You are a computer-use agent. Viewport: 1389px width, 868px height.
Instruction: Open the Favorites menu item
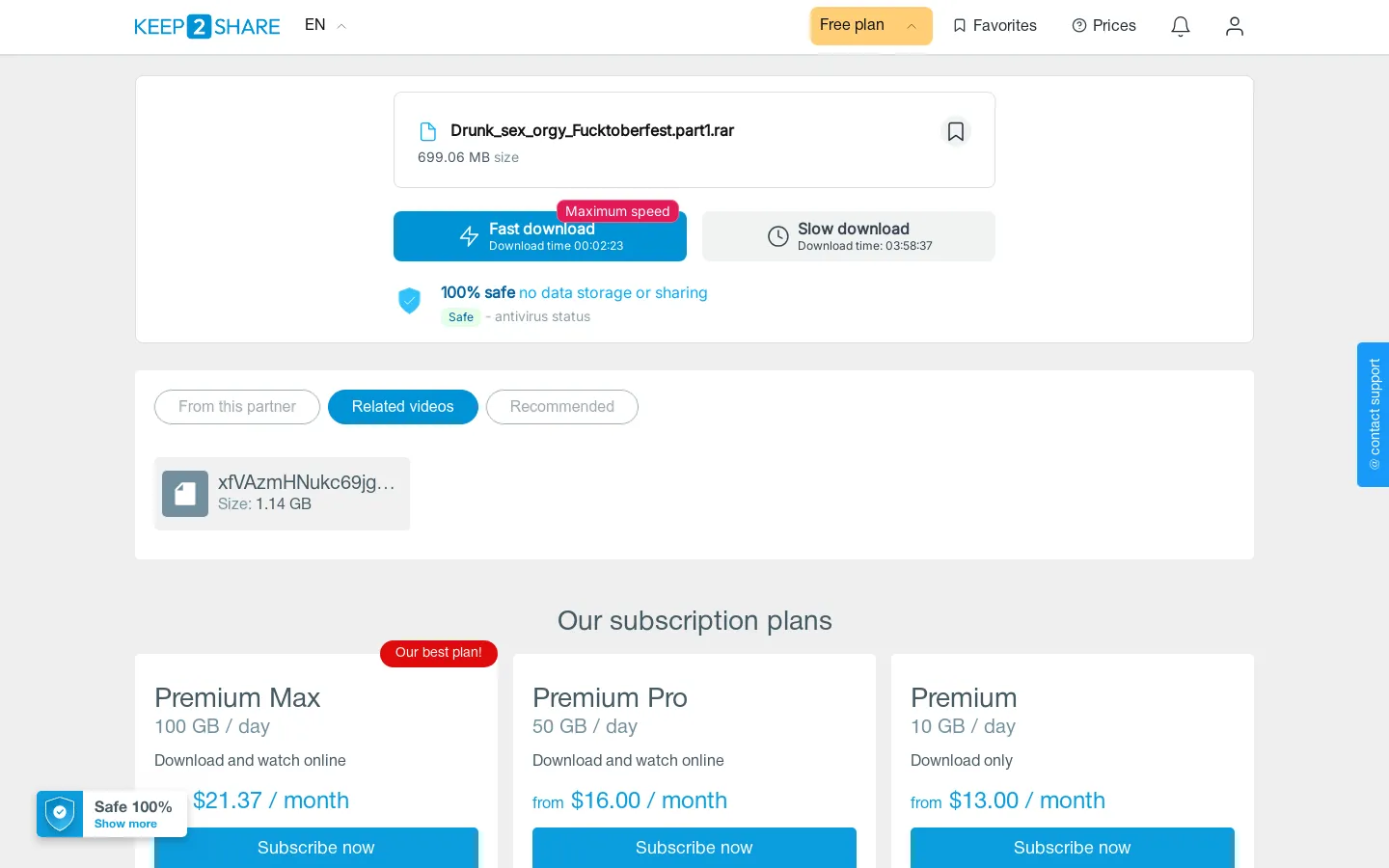click(994, 26)
